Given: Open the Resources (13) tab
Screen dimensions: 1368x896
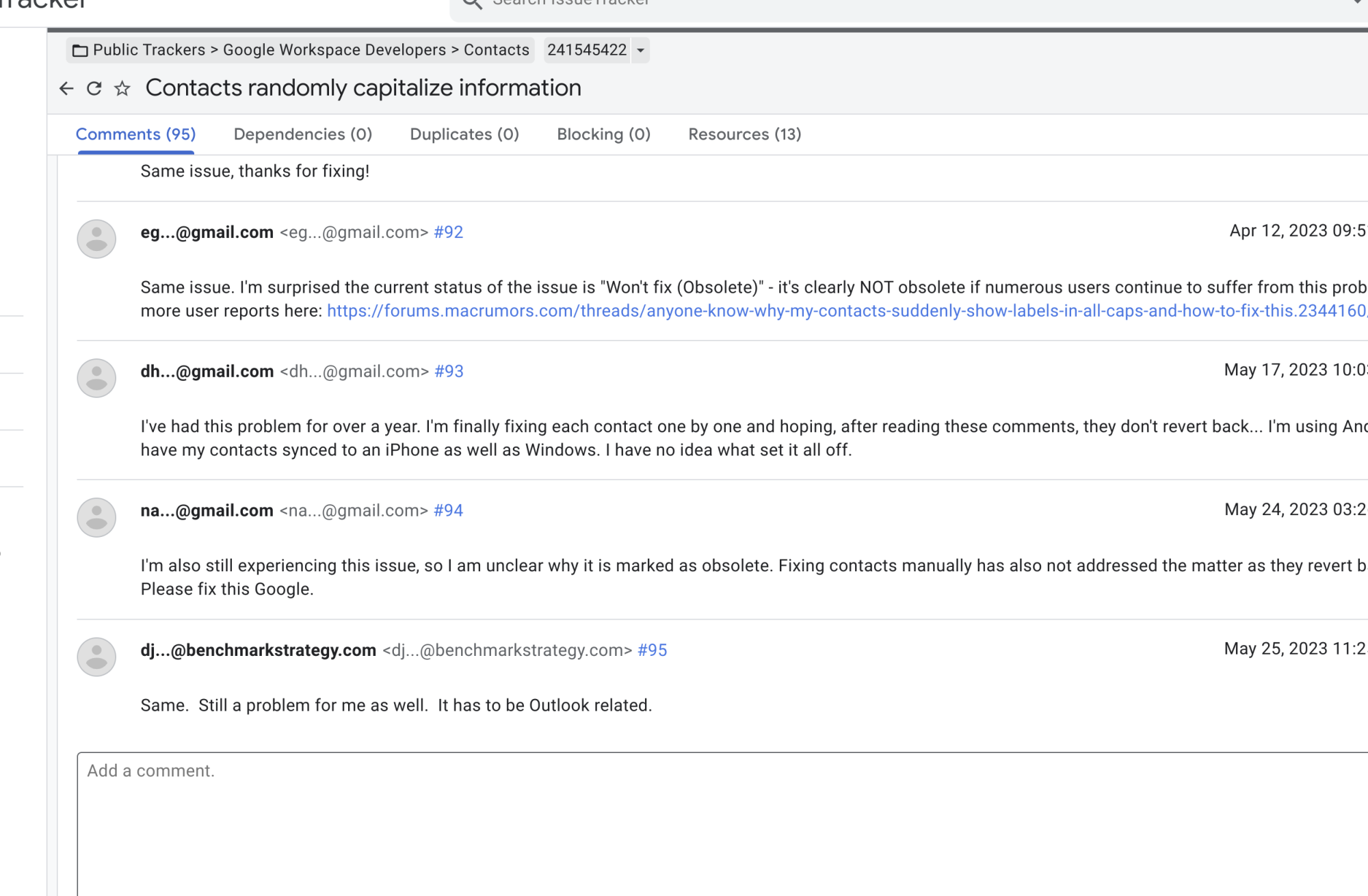Looking at the screenshot, I should pyautogui.click(x=744, y=134).
